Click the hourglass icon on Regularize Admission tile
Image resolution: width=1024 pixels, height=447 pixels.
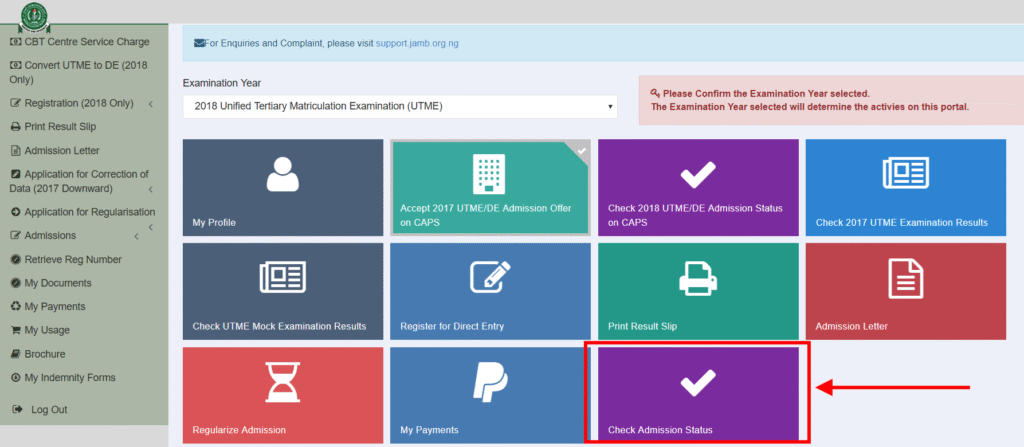(x=283, y=382)
